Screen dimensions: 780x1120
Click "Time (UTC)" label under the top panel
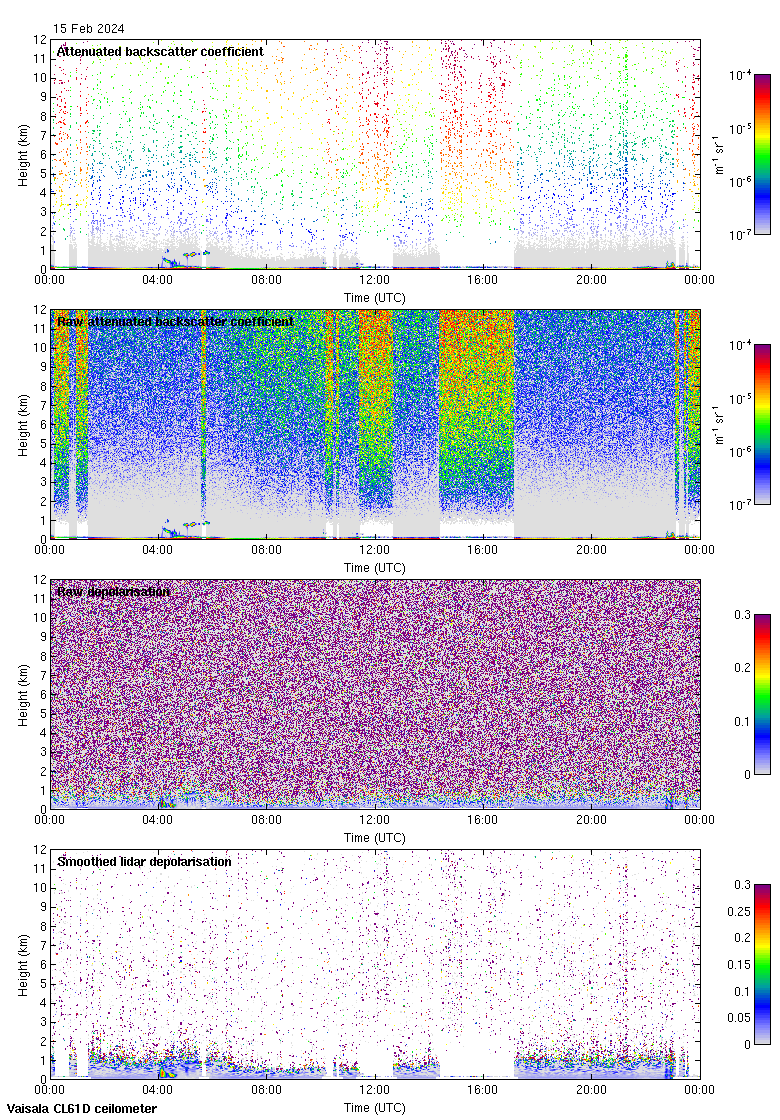click(x=374, y=297)
